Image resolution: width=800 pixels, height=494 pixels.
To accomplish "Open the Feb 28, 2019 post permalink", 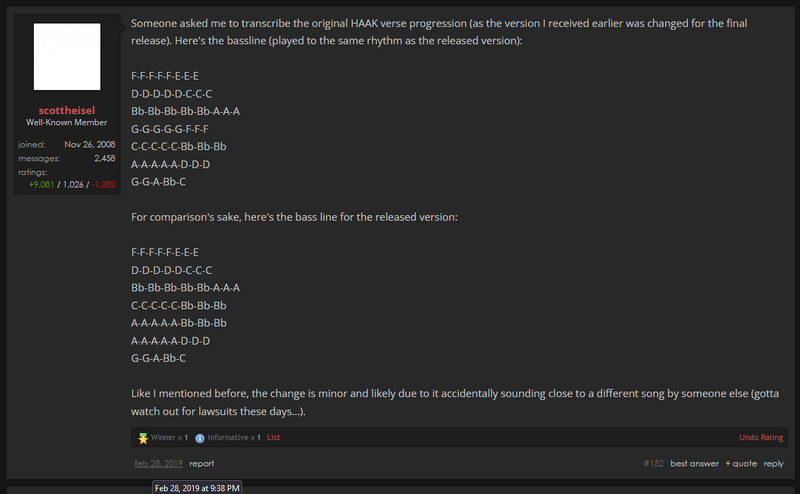I will point(158,464).
